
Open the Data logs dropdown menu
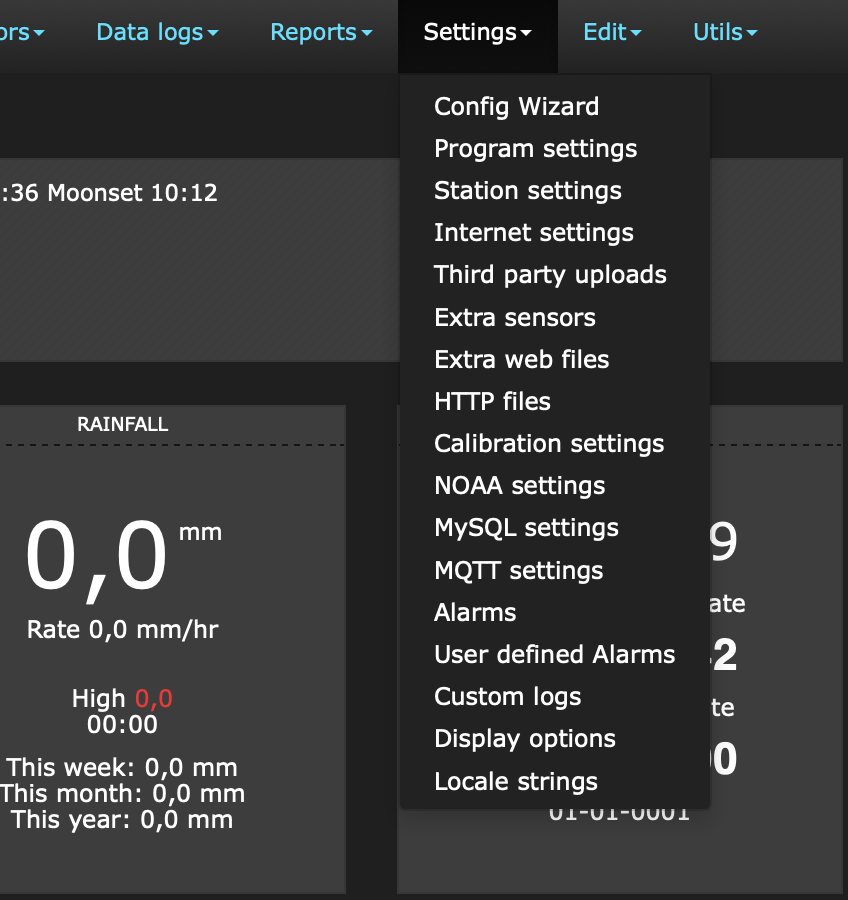(157, 33)
